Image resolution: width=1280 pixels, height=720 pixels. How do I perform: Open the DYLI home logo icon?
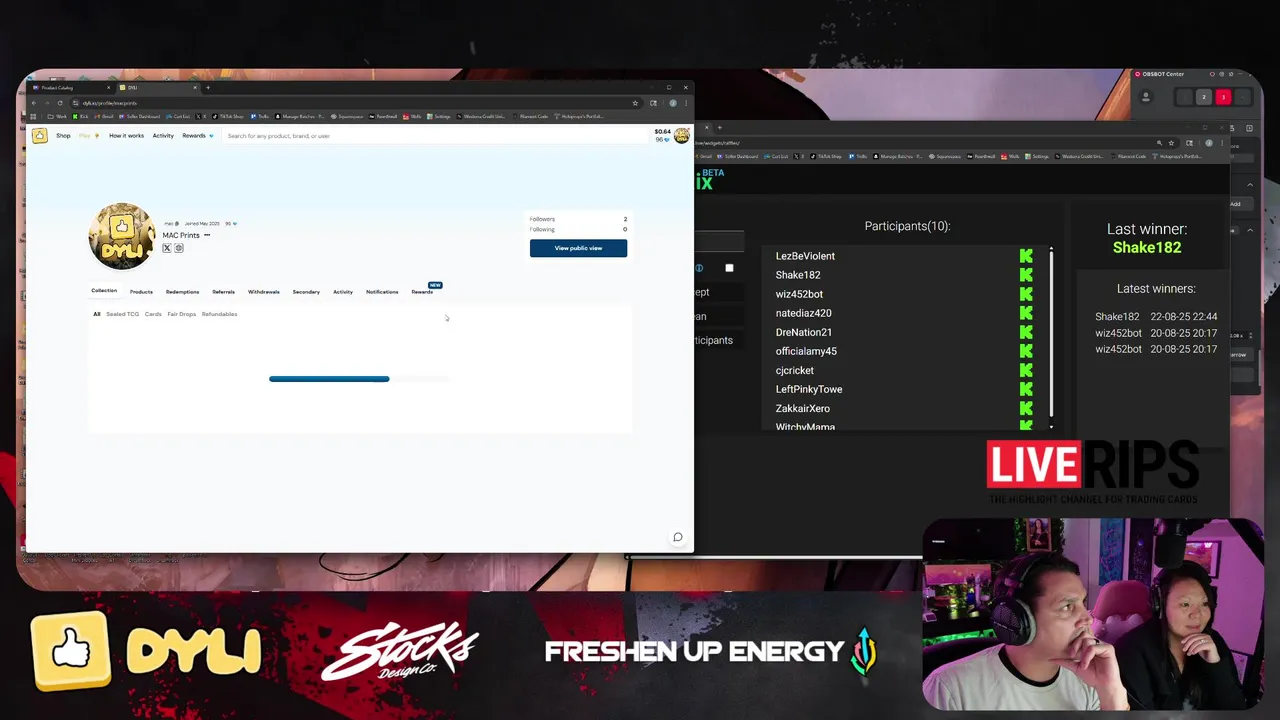pos(40,136)
